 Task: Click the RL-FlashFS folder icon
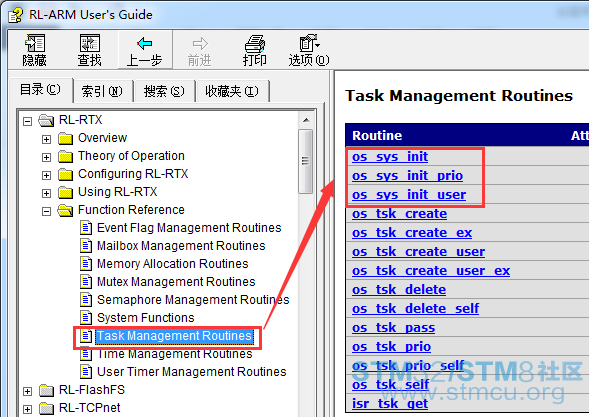click(x=47, y=390)
